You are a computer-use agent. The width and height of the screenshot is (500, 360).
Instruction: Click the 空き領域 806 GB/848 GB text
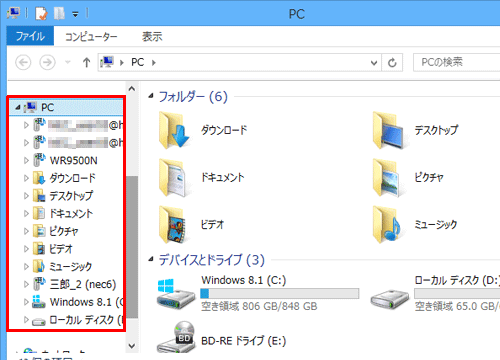[x=259, y=306]
